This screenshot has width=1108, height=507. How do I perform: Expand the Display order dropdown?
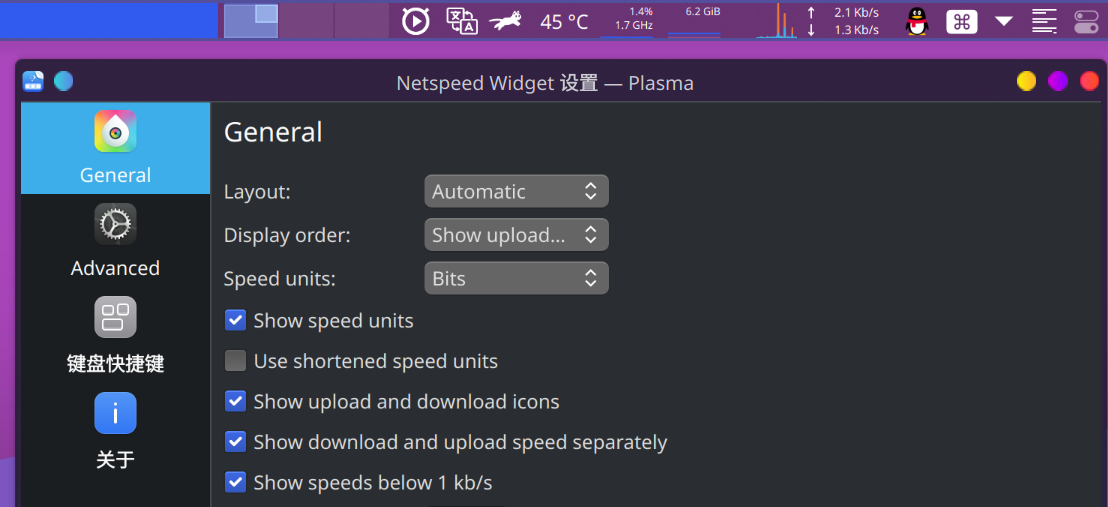click(516, 235)
